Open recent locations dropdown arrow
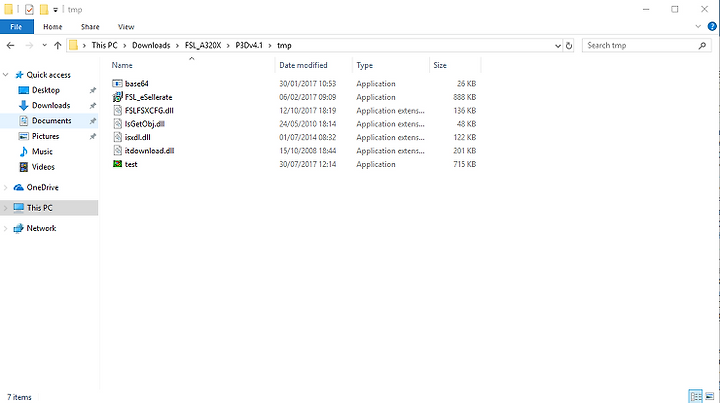Image resolution: width=720 pixels, height=403 pixels. 44,45
